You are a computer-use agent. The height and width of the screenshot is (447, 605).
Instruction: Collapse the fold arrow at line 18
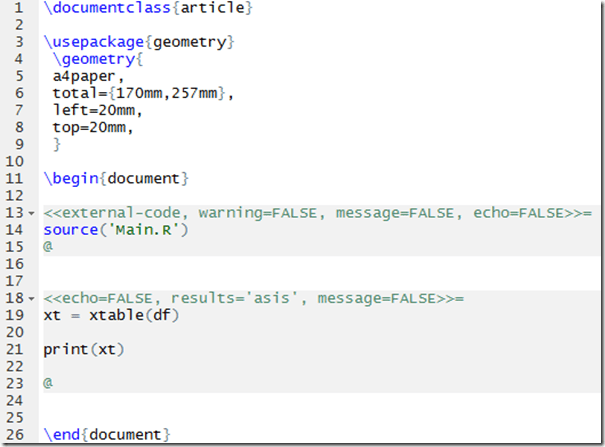click(35, 298)
